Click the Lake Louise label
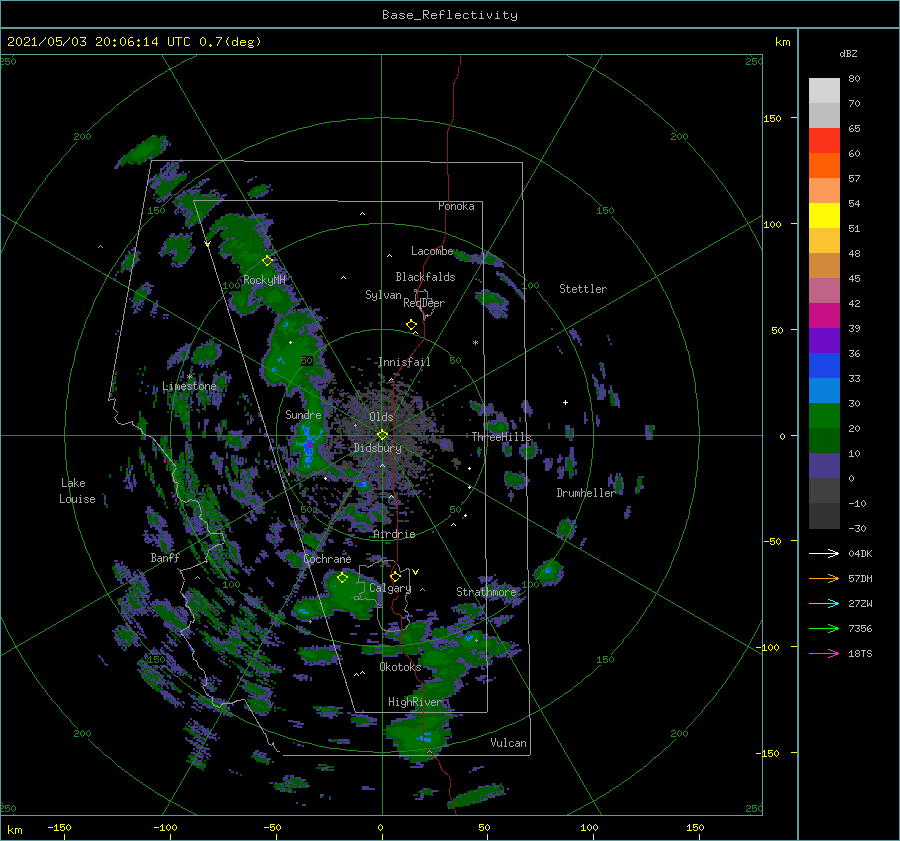This screenshot has height=841, width=900. [x=77, y=491]
